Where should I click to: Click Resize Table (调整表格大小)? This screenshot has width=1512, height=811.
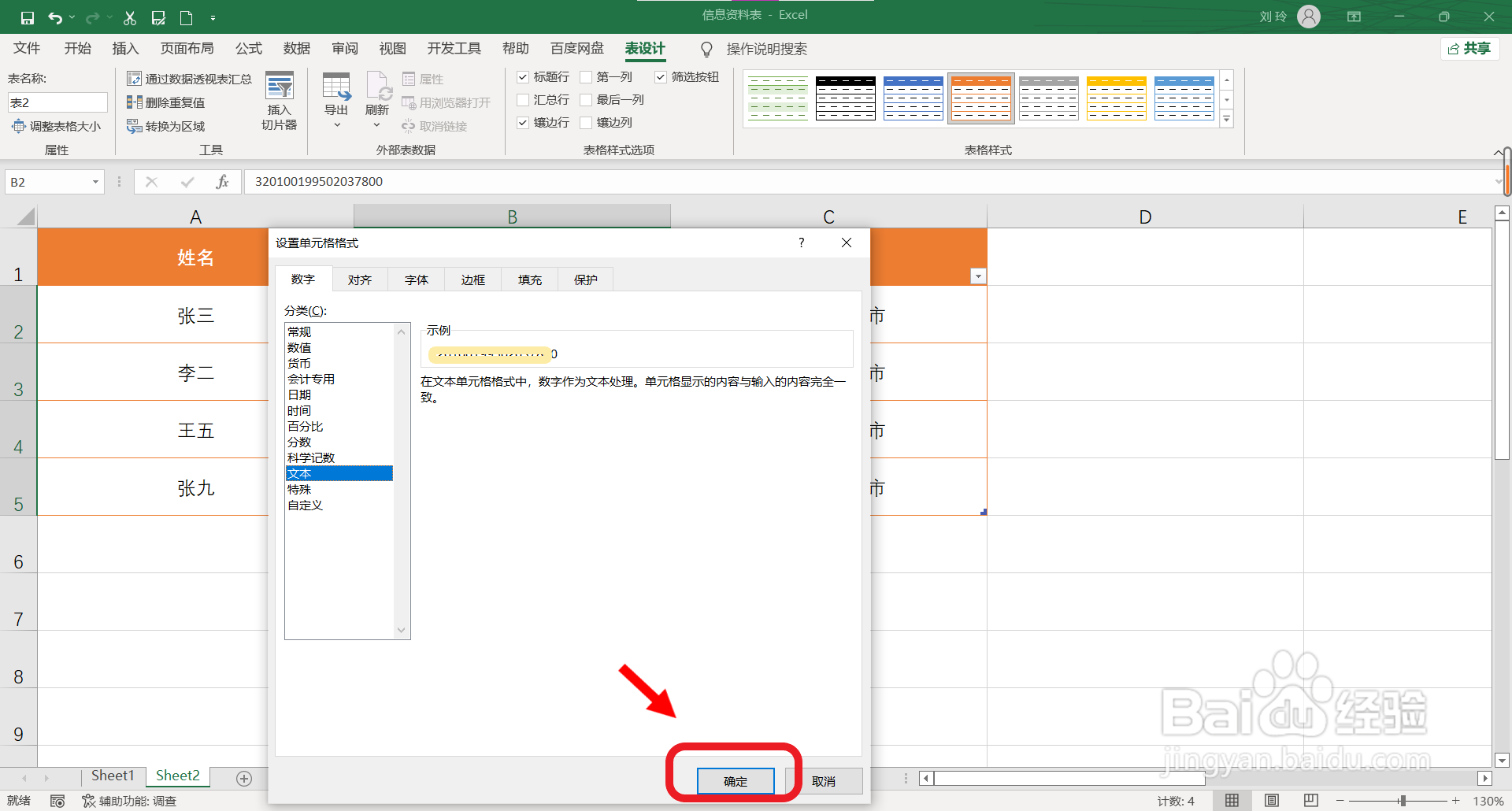pyautogui.click(x=56, y=126)
